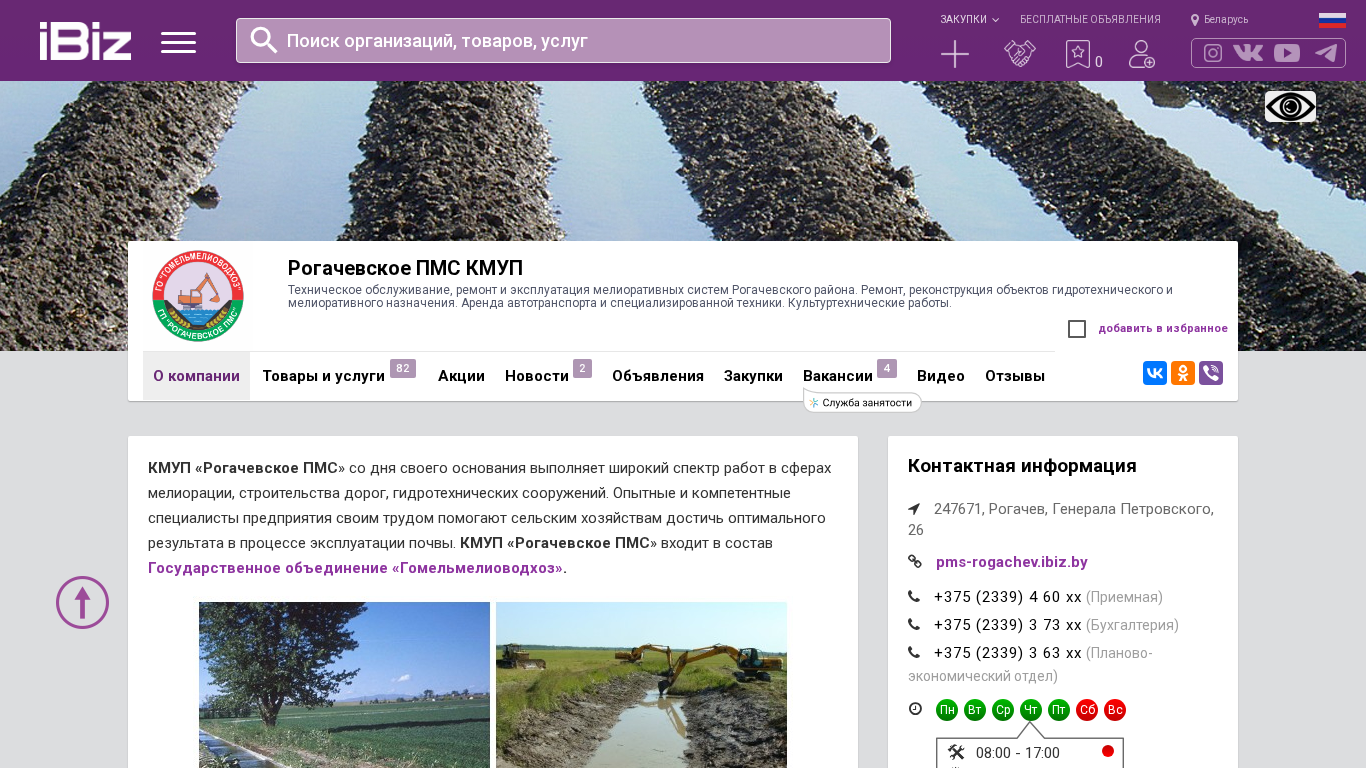This screenshot has width=1366, height=768.
Task: Click the 'добавить в избранное' label
Action: click(1163, 329)
